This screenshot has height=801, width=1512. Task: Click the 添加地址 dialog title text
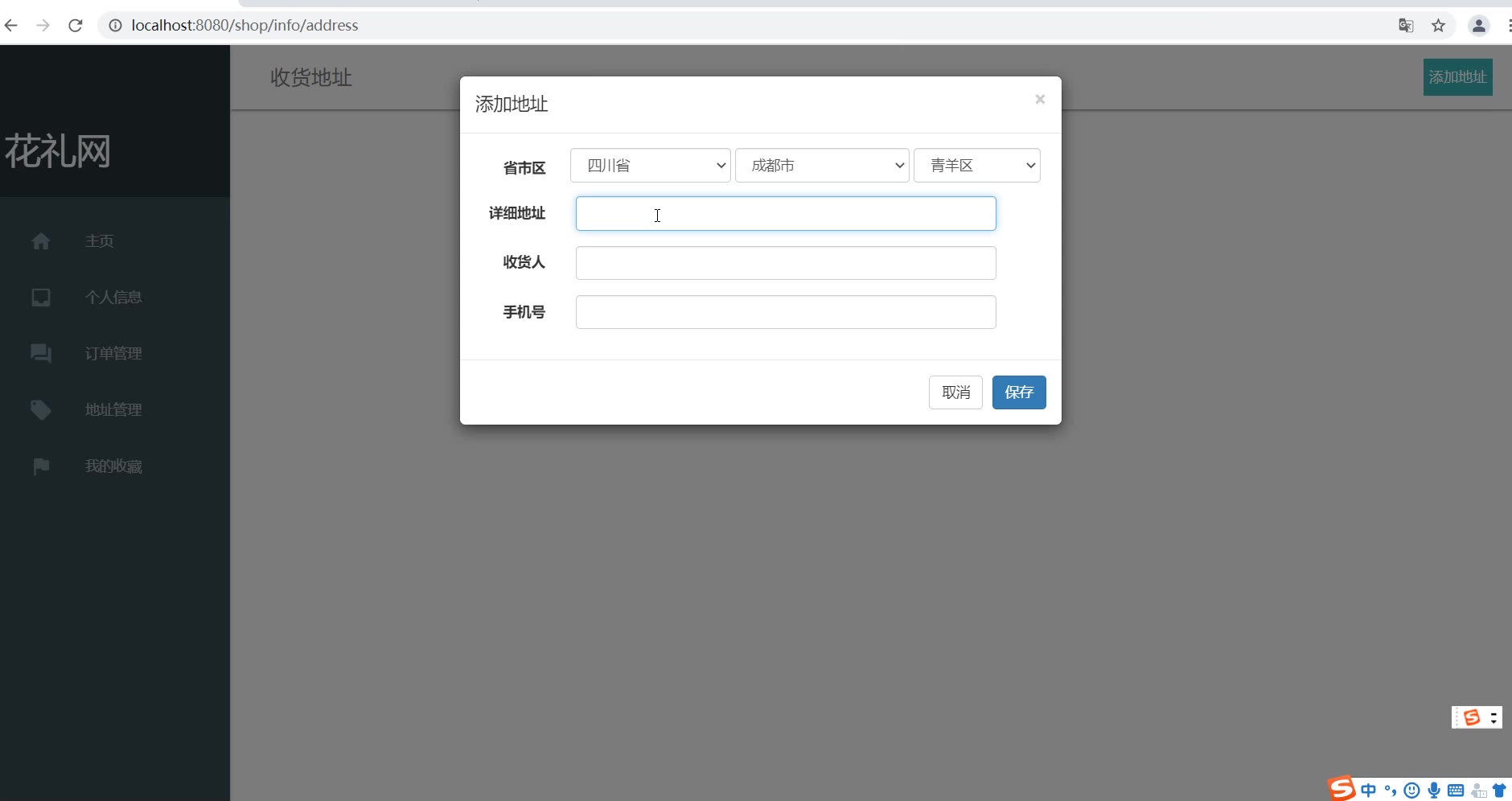pos(512,104)
